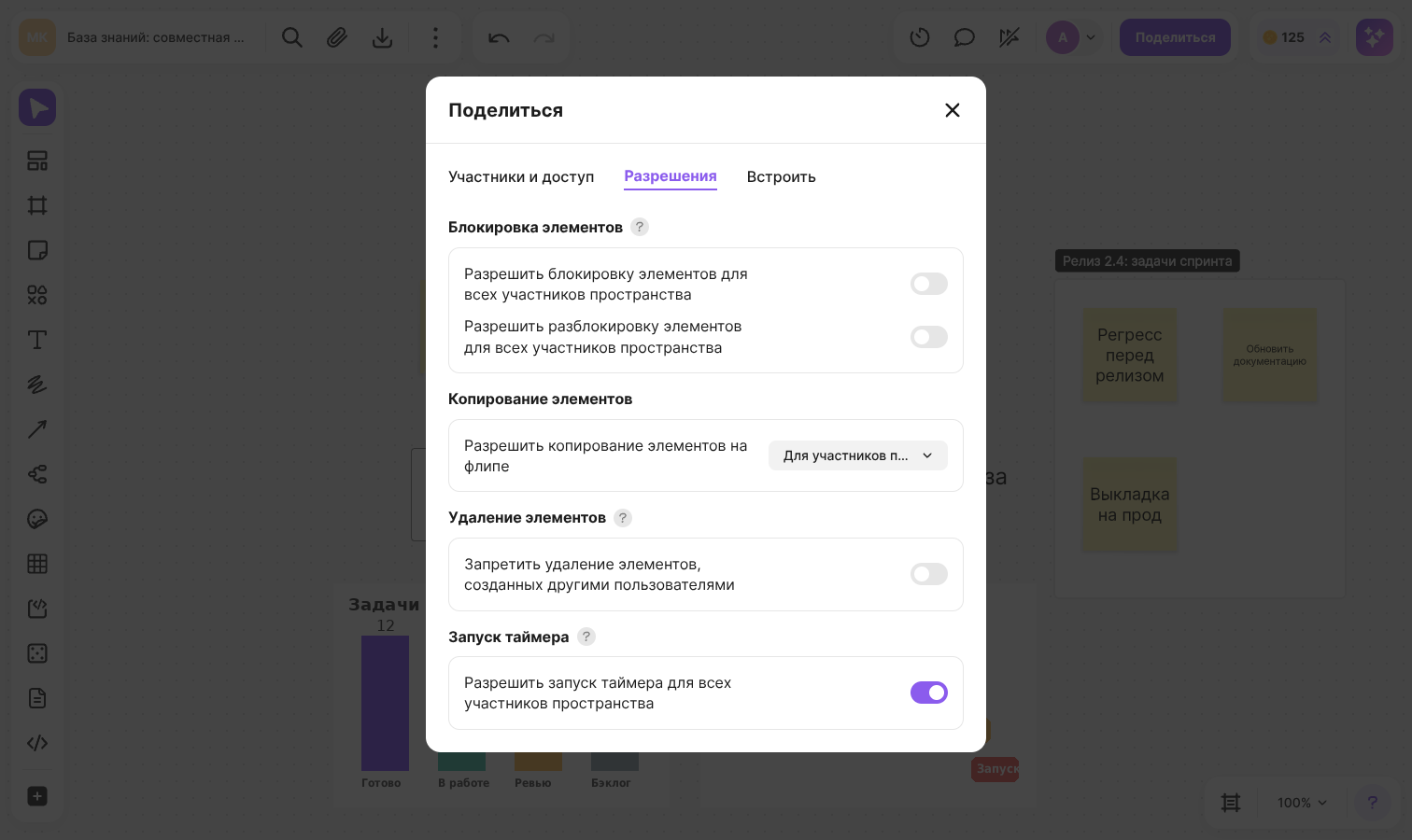
Task: Select the table tool
Action: coord(37,564)
